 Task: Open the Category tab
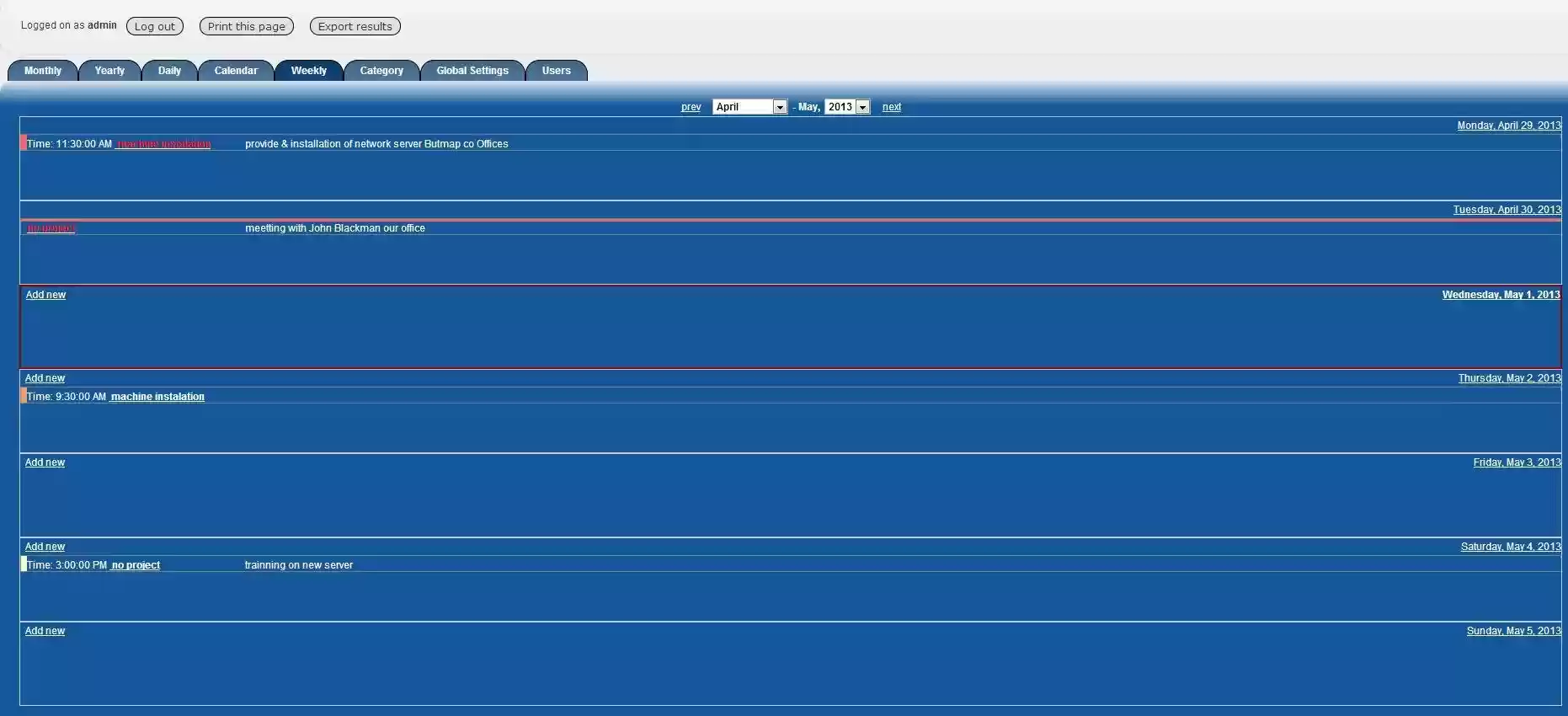pyautogui.click(x=381, y=71)
